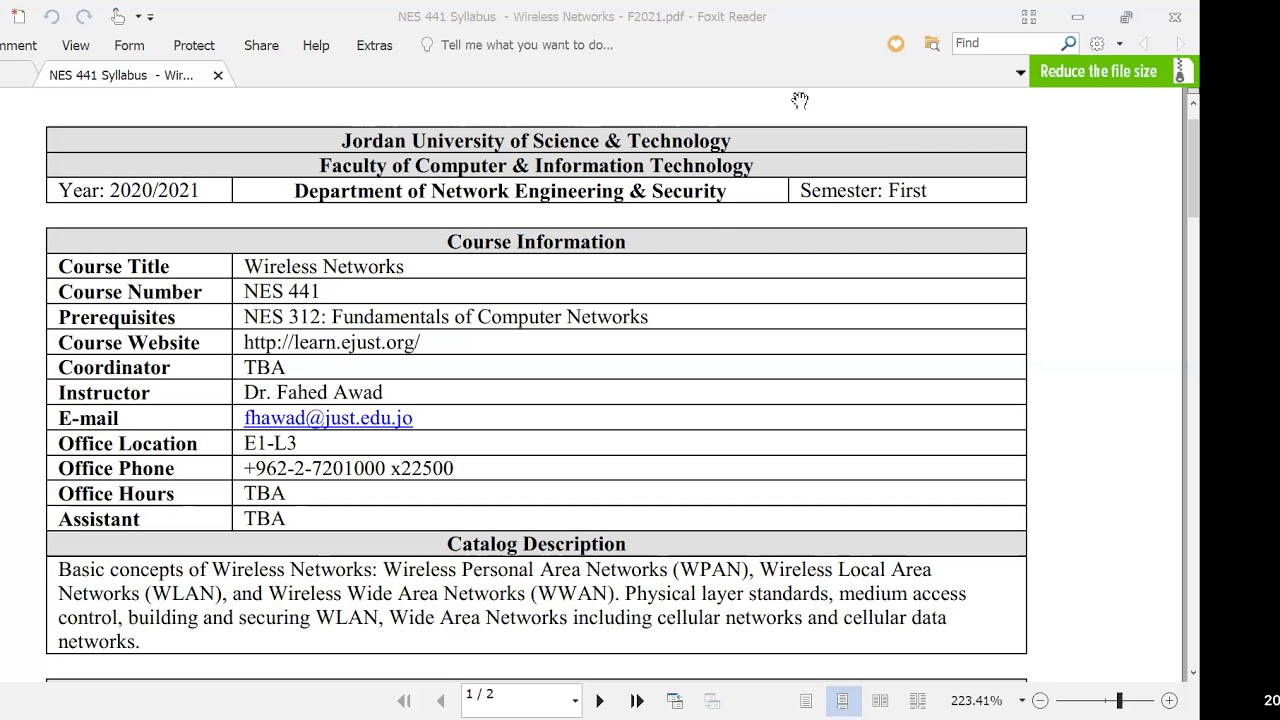Open the Protect ribbon tab

coord(194,45)
